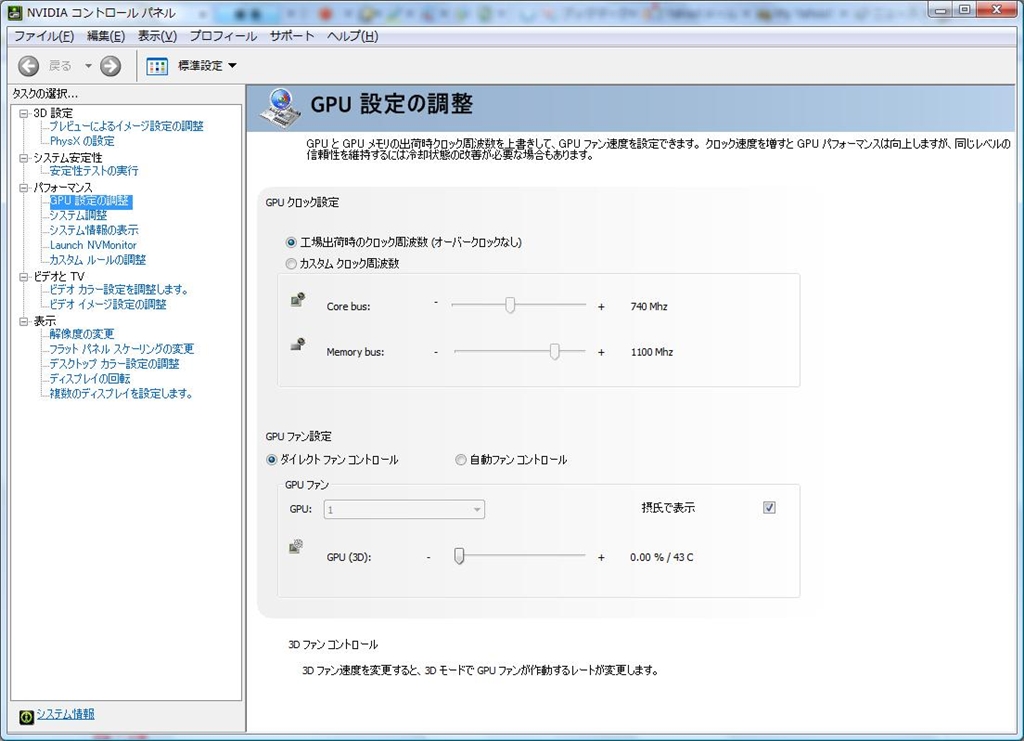Click the GPU (3D) fan minus sign
The width and height of the screenshot is (1024, 741).
(x=428, y=557)
